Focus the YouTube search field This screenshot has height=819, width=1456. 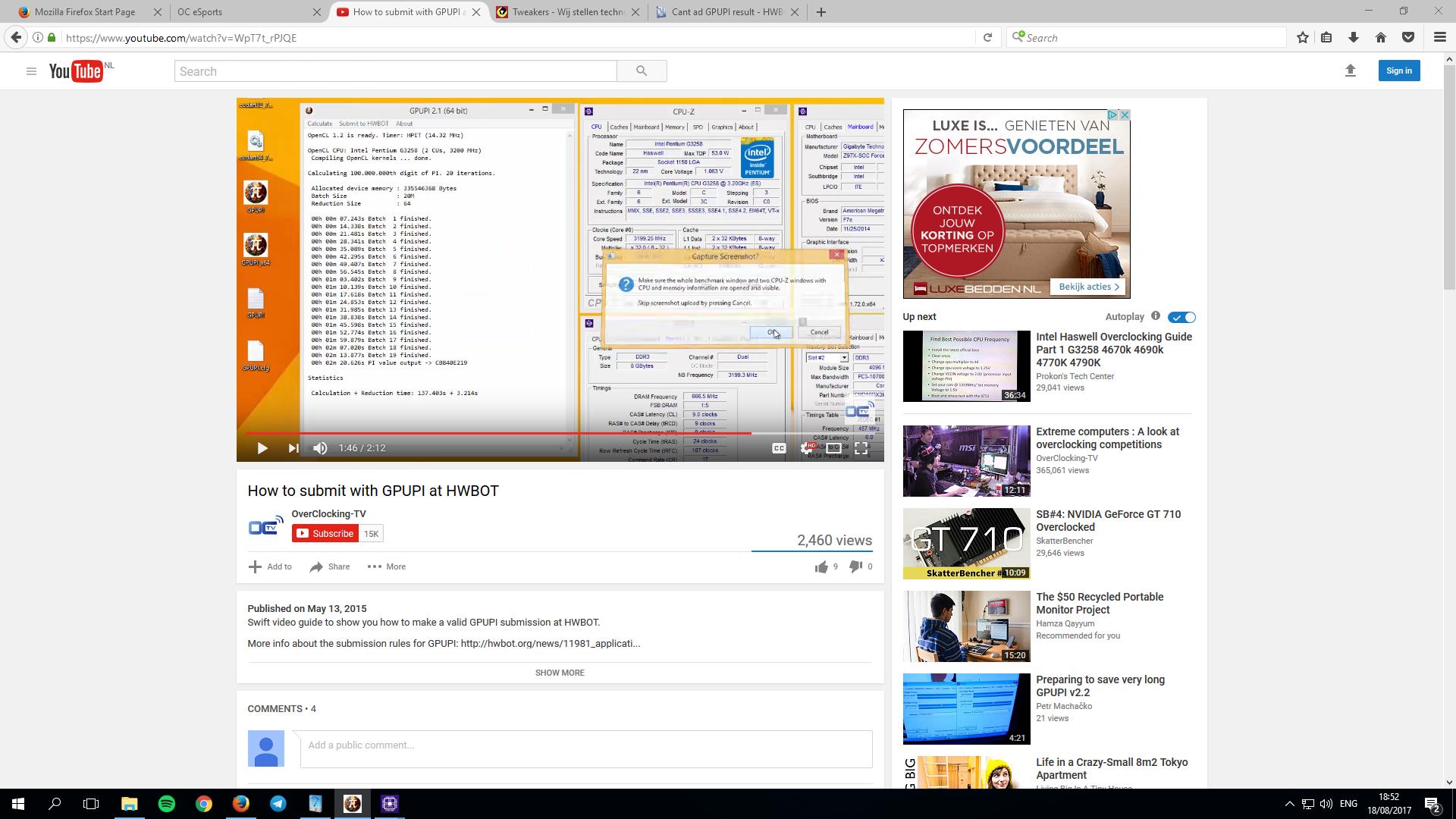coord(395,71)
